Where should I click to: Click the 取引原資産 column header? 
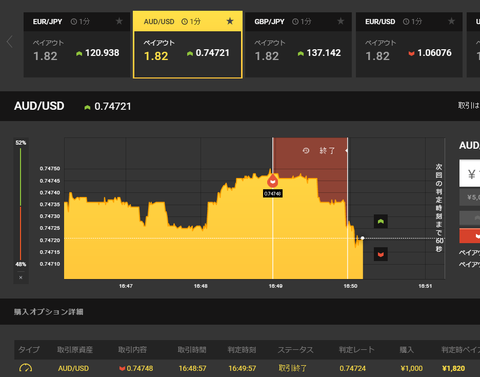point(75,350)
